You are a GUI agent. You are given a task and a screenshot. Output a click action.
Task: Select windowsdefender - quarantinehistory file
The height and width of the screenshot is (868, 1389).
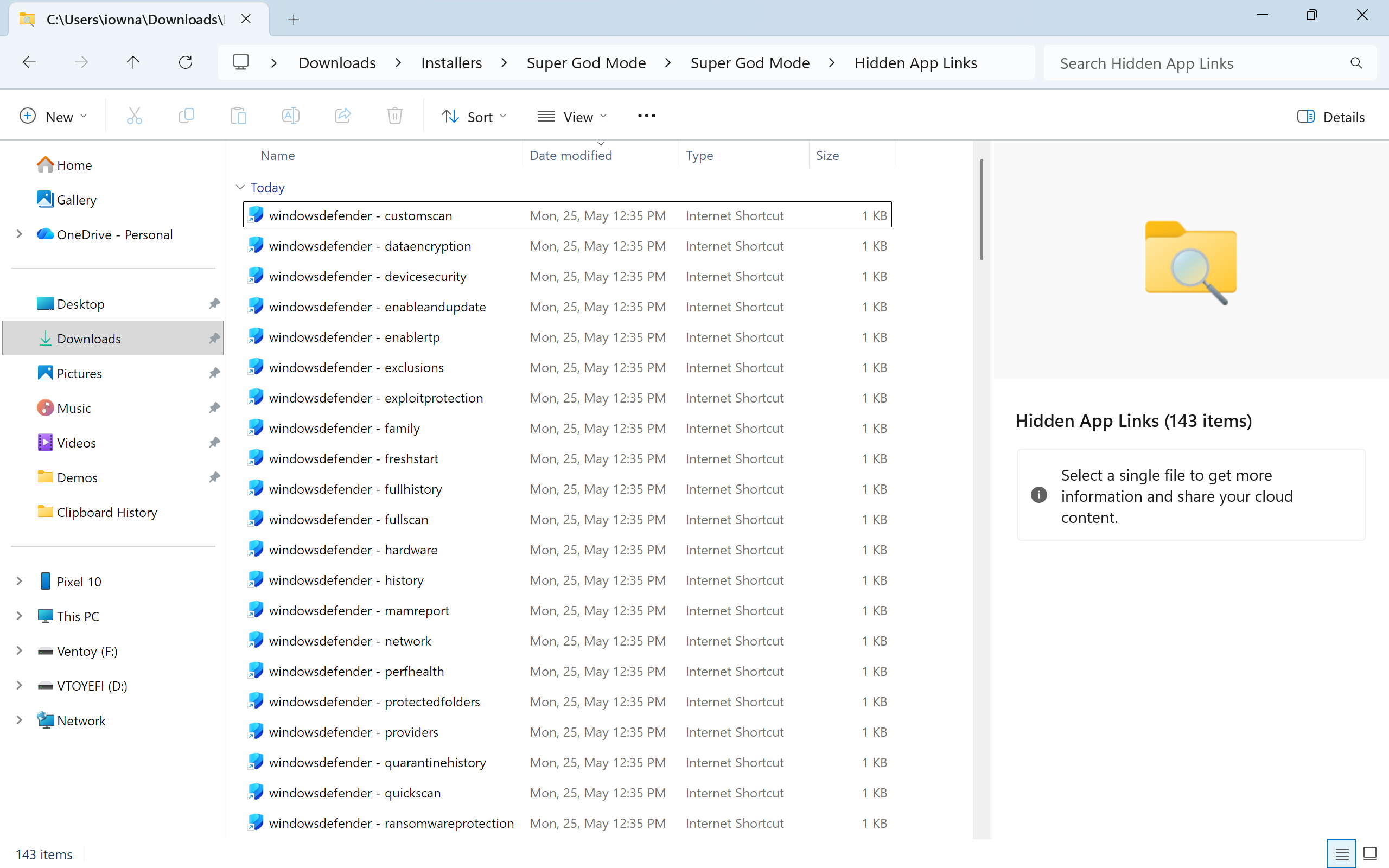tap(567, 762)
